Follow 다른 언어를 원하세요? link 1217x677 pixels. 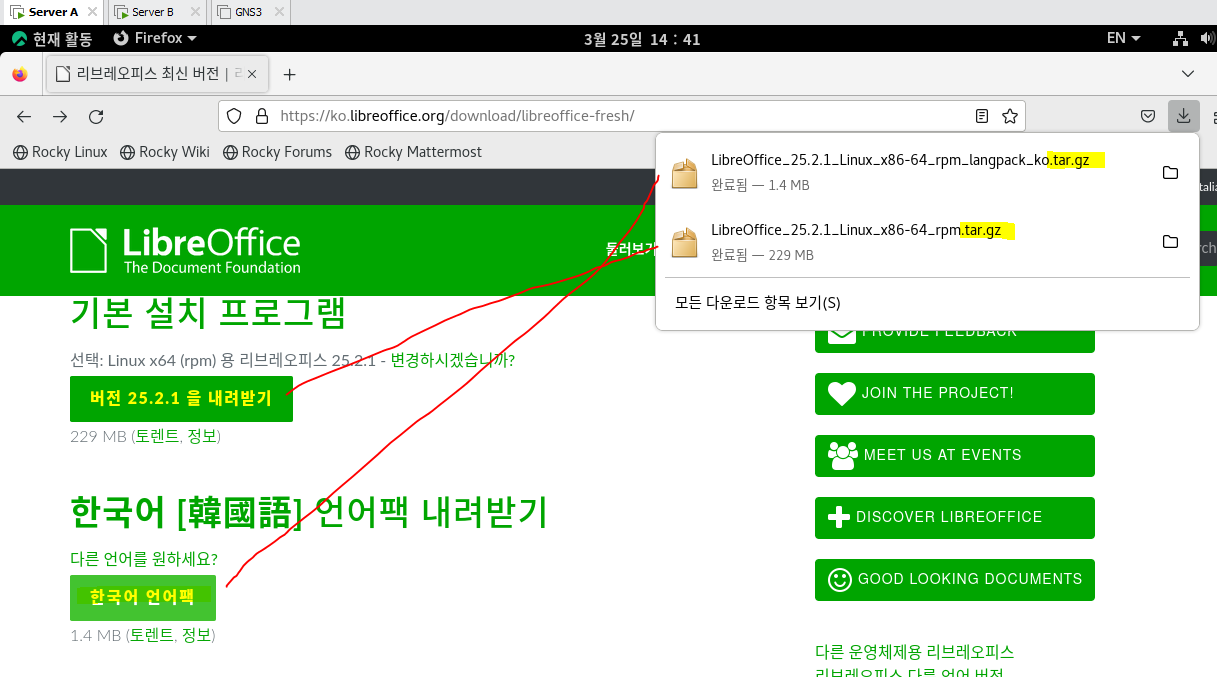[x=144, y=558]
